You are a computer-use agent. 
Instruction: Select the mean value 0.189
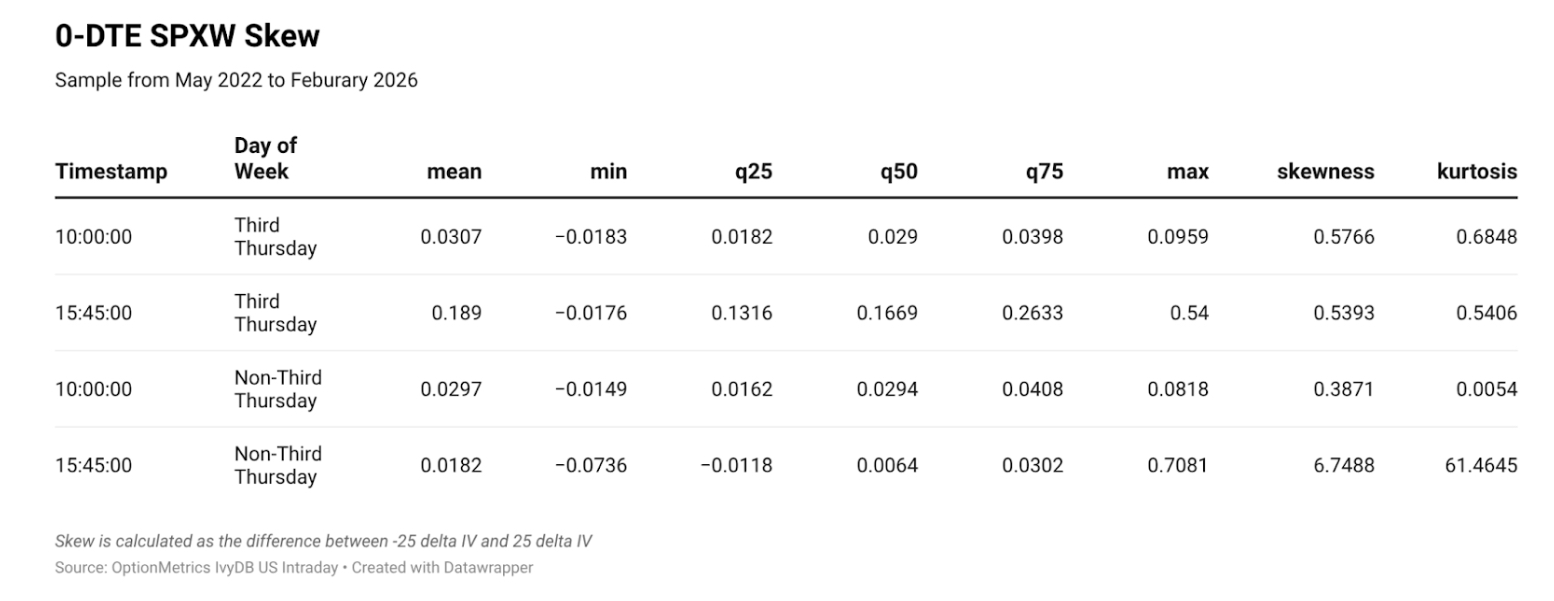coord(456,313)
